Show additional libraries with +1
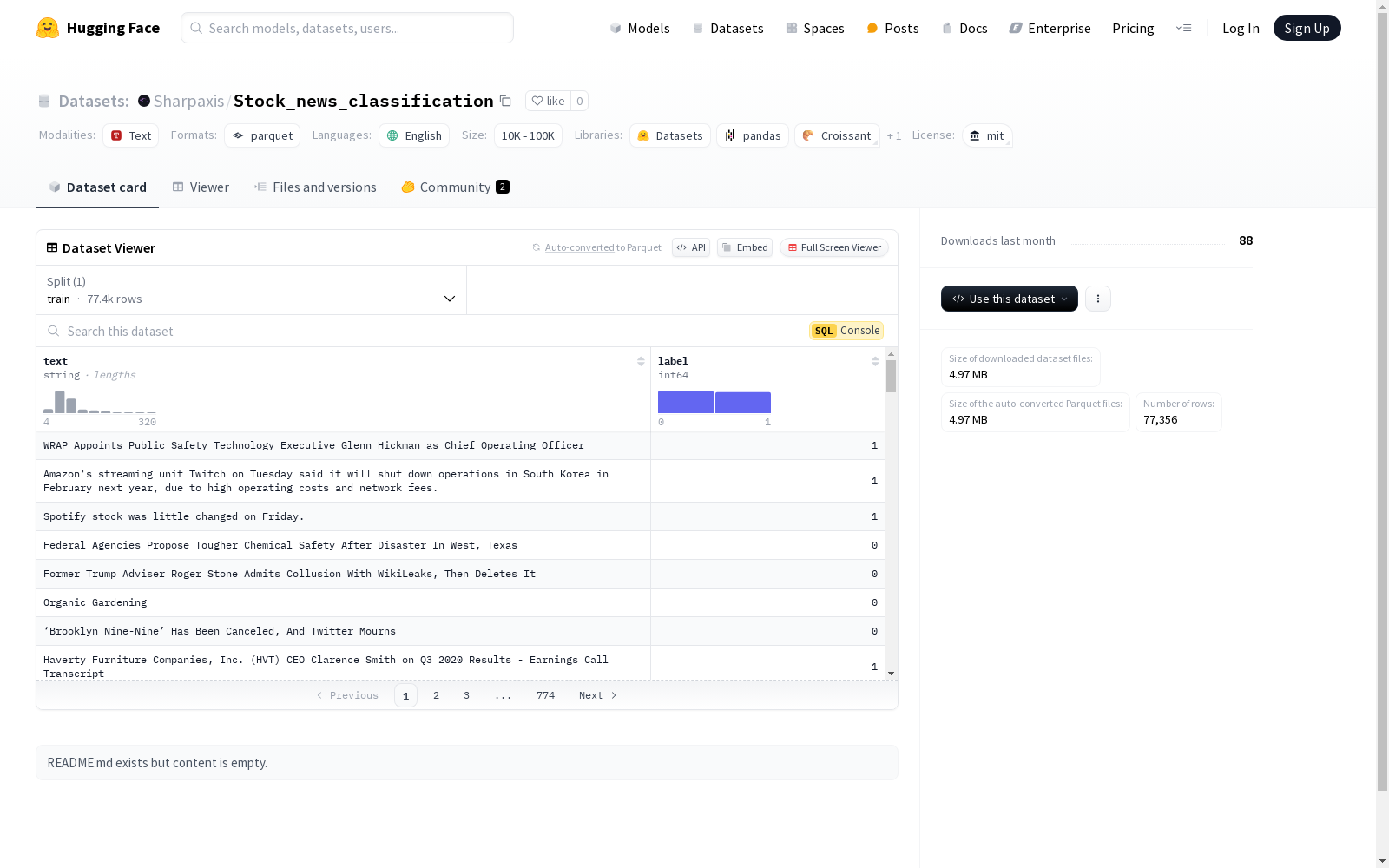The image size is (1389, 868). 893,136
